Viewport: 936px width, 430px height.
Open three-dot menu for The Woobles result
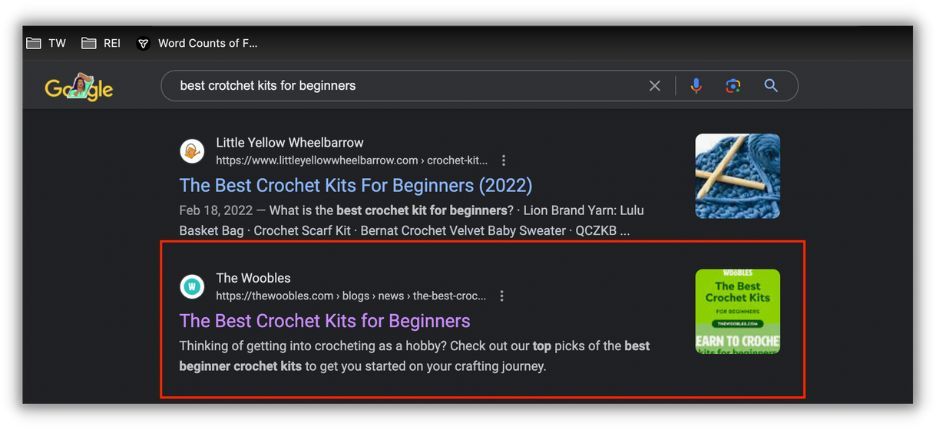[501, 296]
